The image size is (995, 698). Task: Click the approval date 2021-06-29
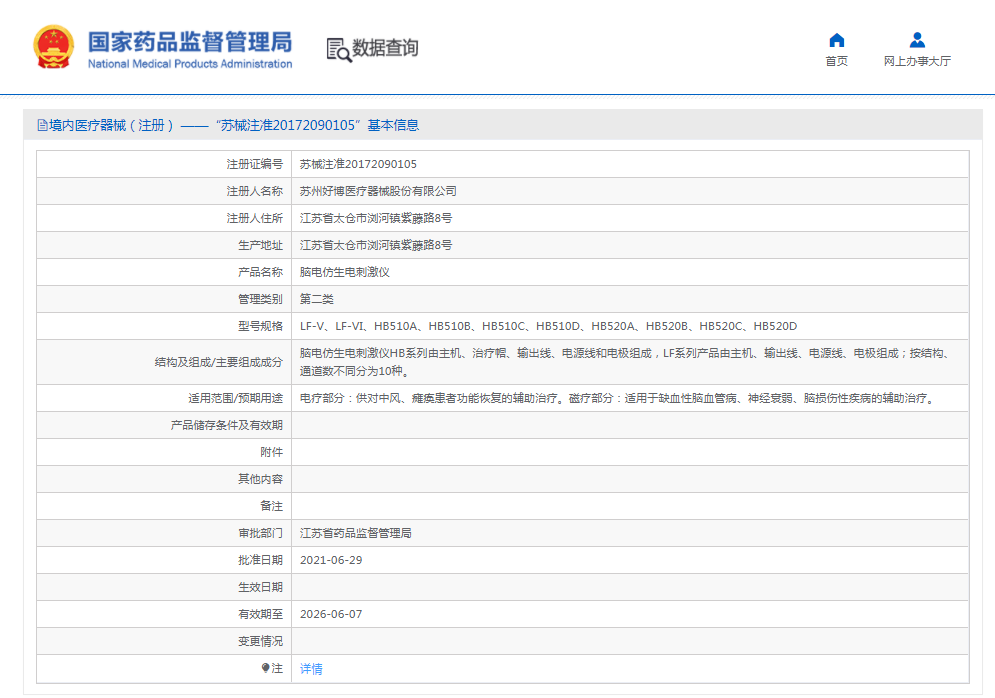pos(331,560)
